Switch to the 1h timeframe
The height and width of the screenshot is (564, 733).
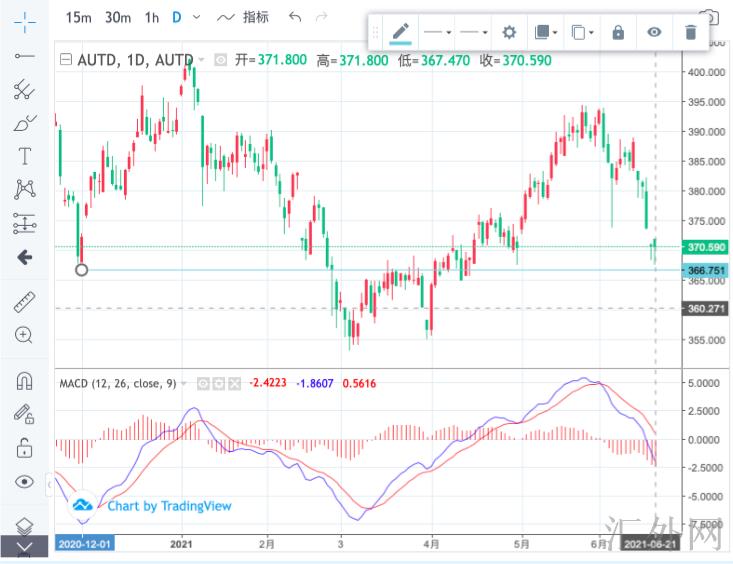(x=151, y=17)
